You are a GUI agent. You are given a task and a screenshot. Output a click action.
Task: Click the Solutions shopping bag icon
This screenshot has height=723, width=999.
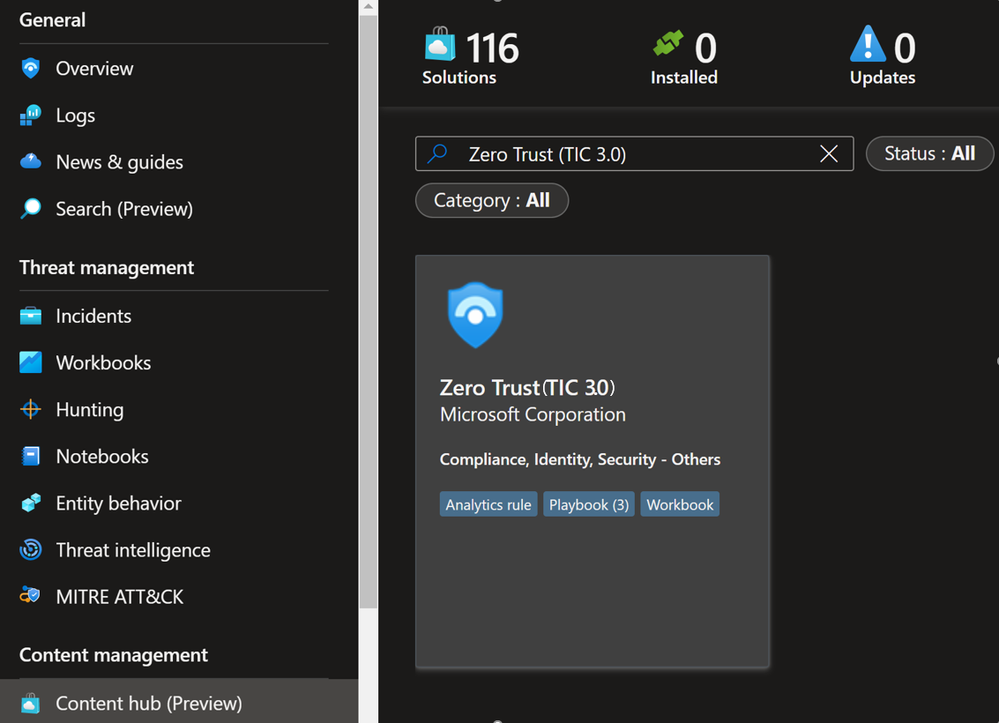pyautogui.click(x=440, y=43)
